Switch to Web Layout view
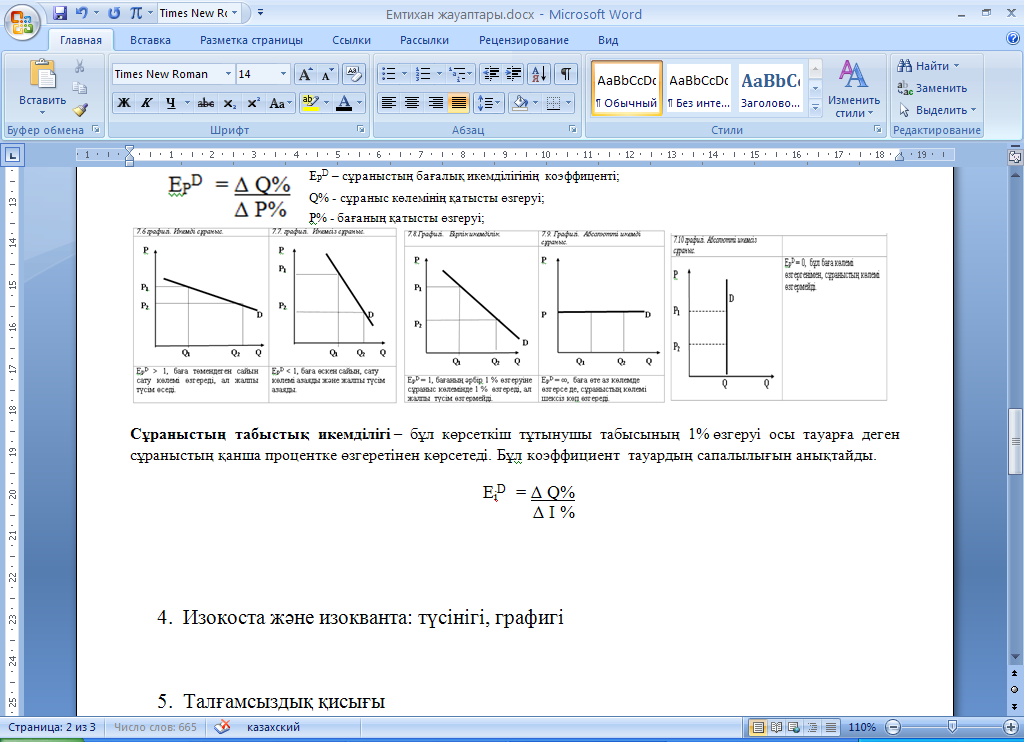 pos(794,727)
